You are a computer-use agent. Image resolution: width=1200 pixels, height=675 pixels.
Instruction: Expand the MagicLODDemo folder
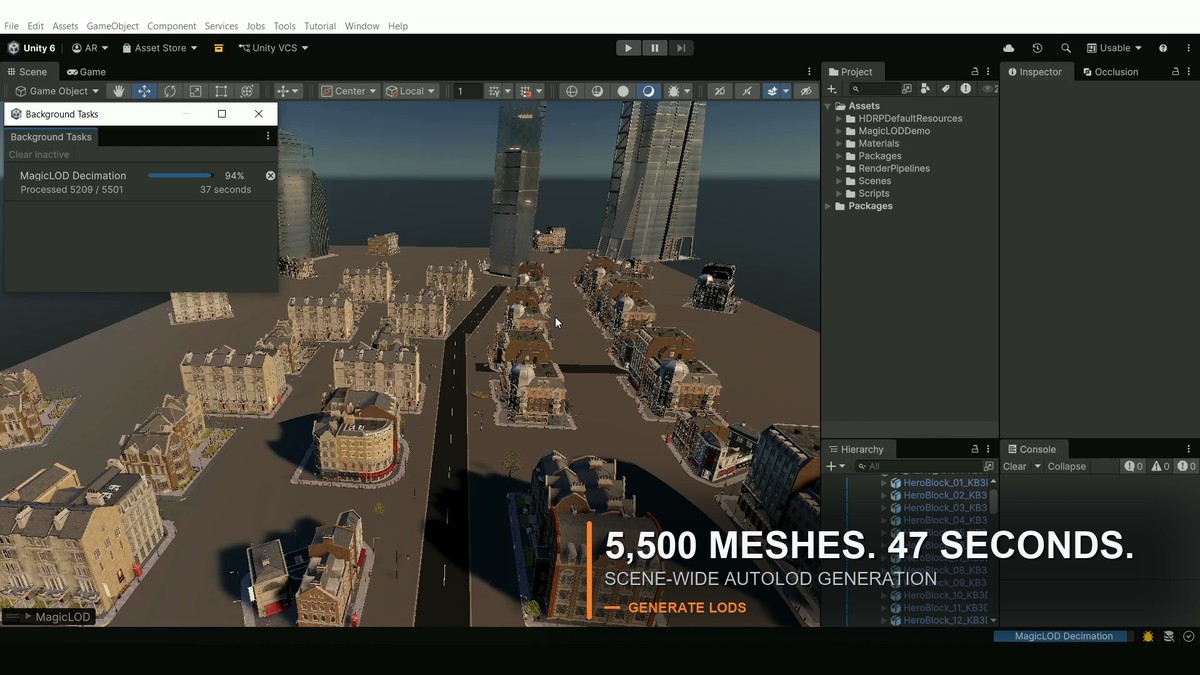click(839, 131)
